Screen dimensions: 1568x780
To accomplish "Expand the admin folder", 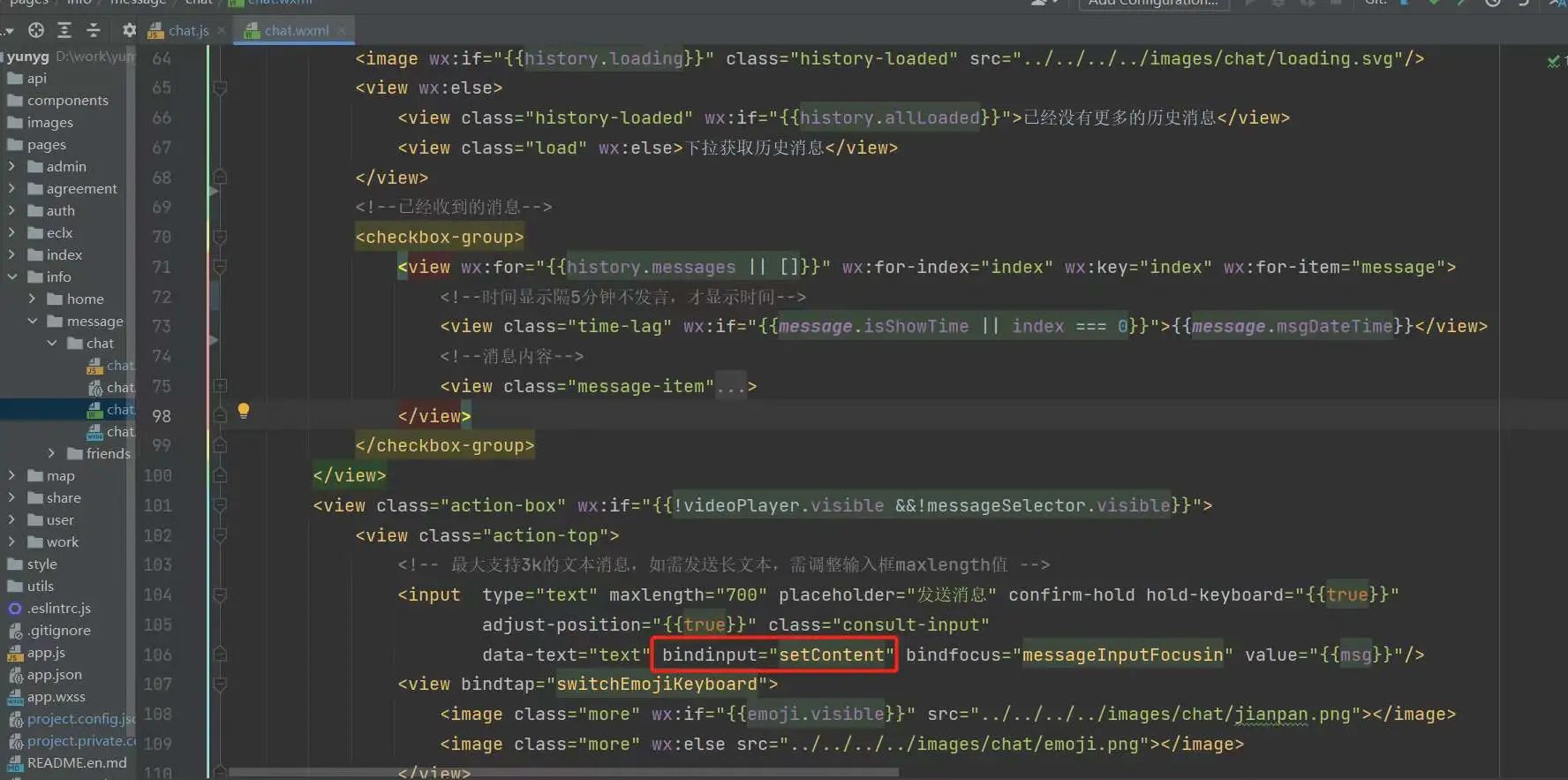I will coord(11,166).
